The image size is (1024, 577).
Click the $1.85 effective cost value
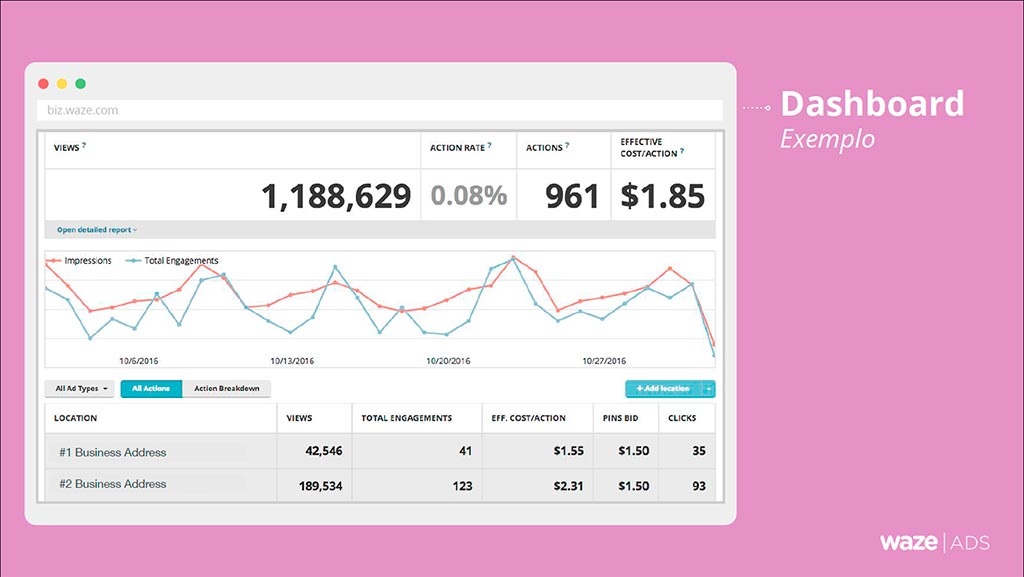663,196
